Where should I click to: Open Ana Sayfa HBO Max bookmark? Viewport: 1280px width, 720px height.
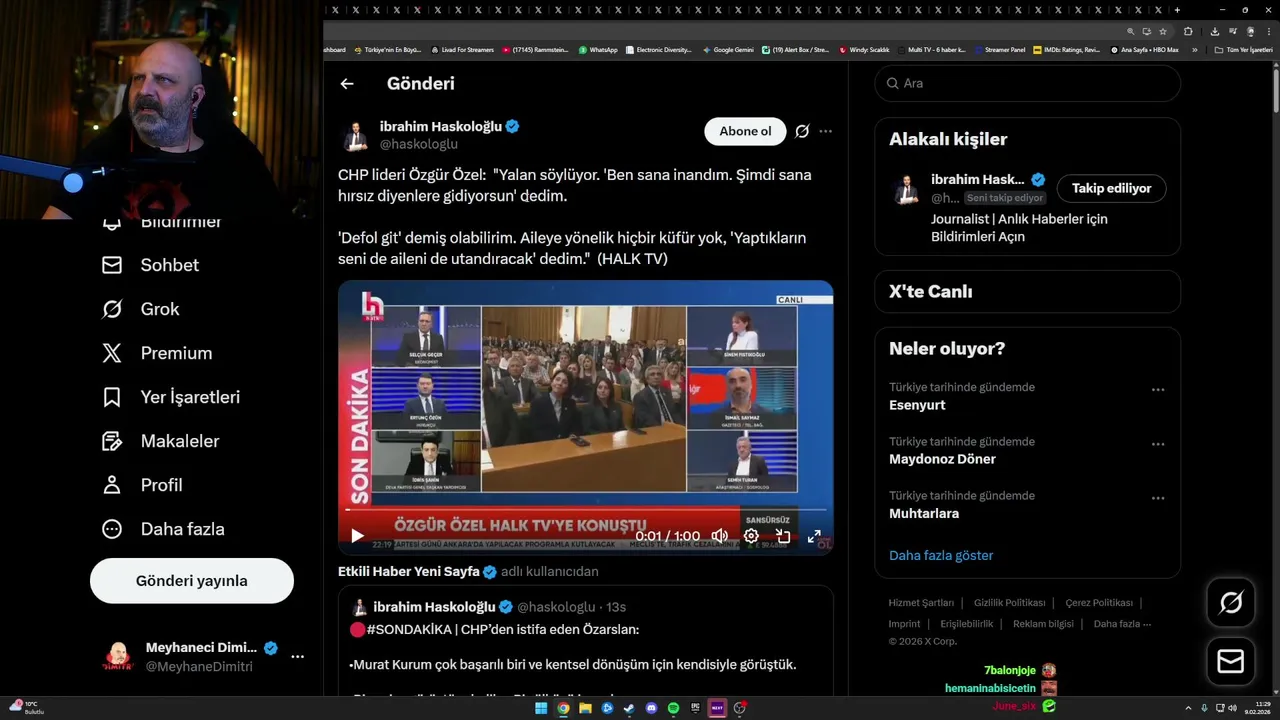tap(1144, 49)
